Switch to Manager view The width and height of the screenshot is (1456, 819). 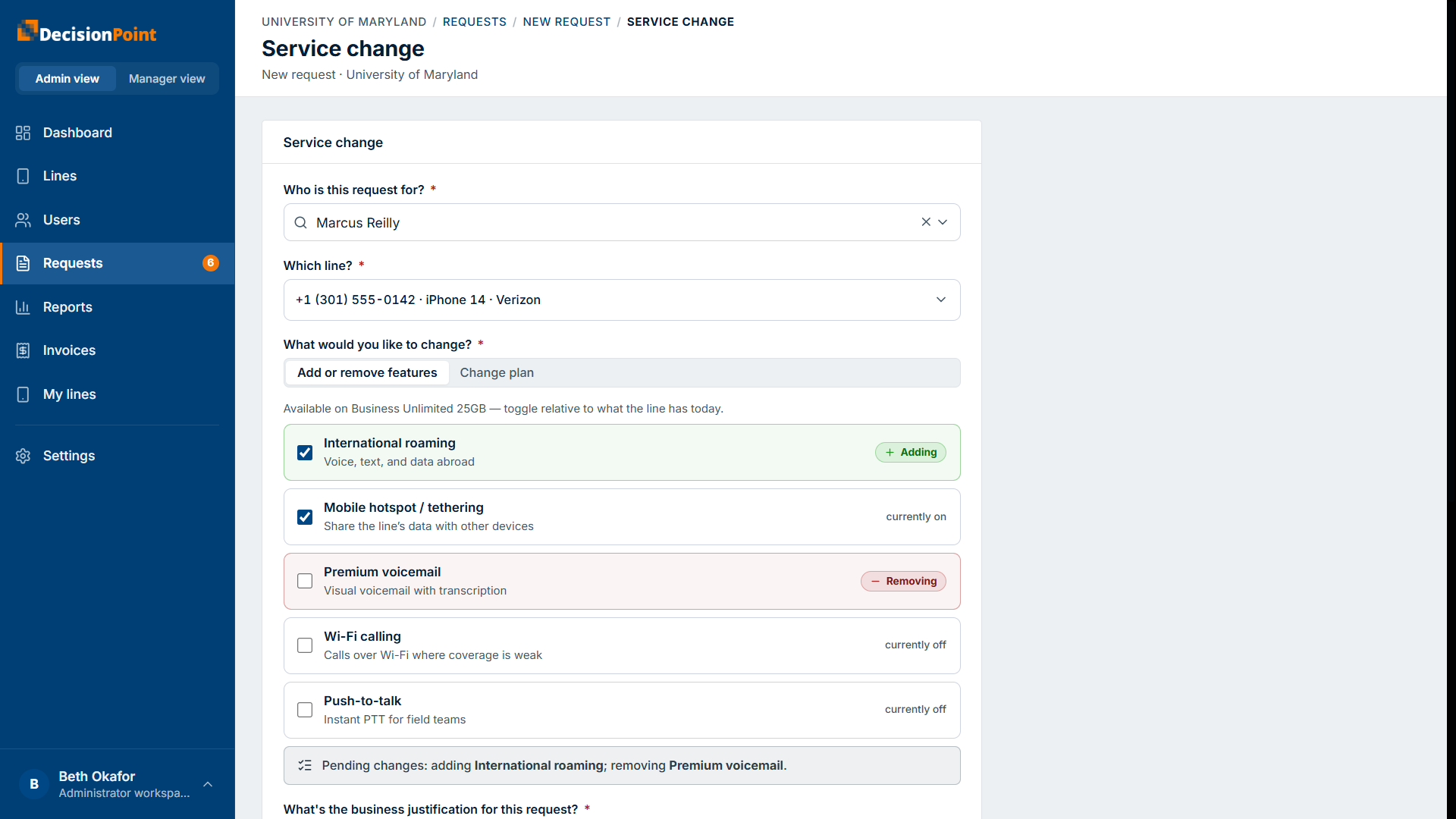(x=167, y=79)
